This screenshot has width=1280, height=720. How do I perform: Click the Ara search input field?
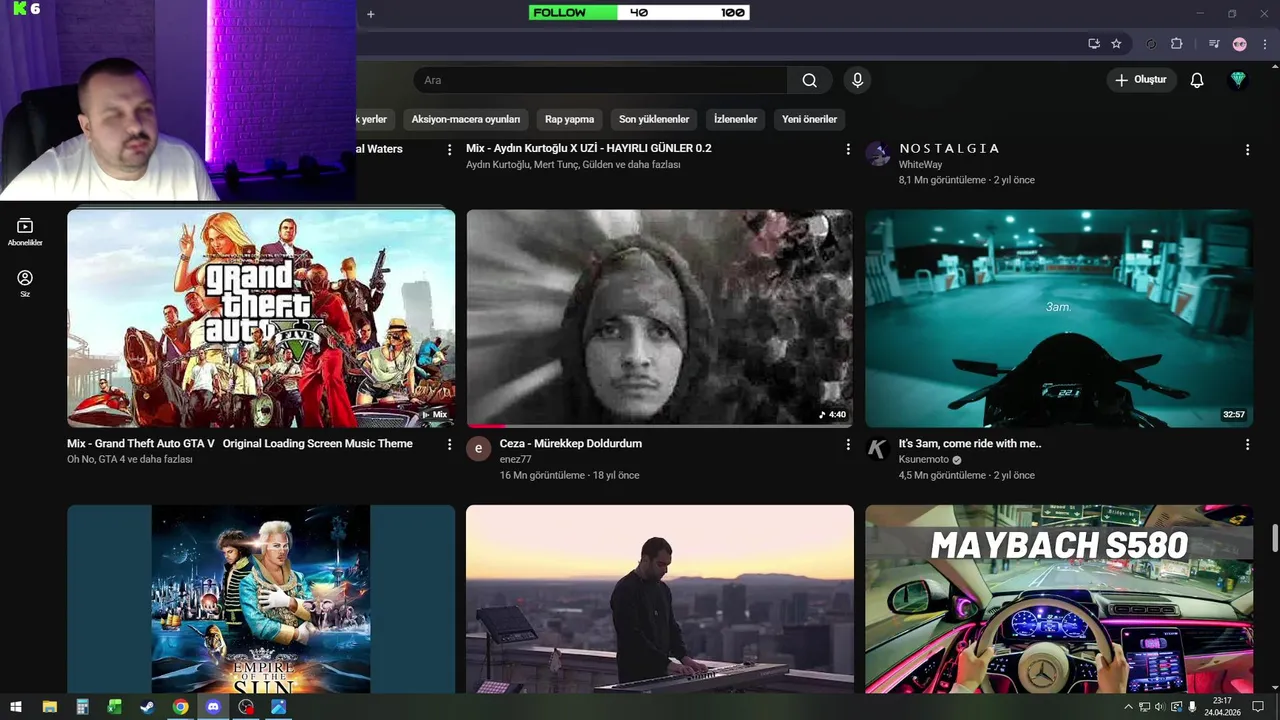point(600,80)
